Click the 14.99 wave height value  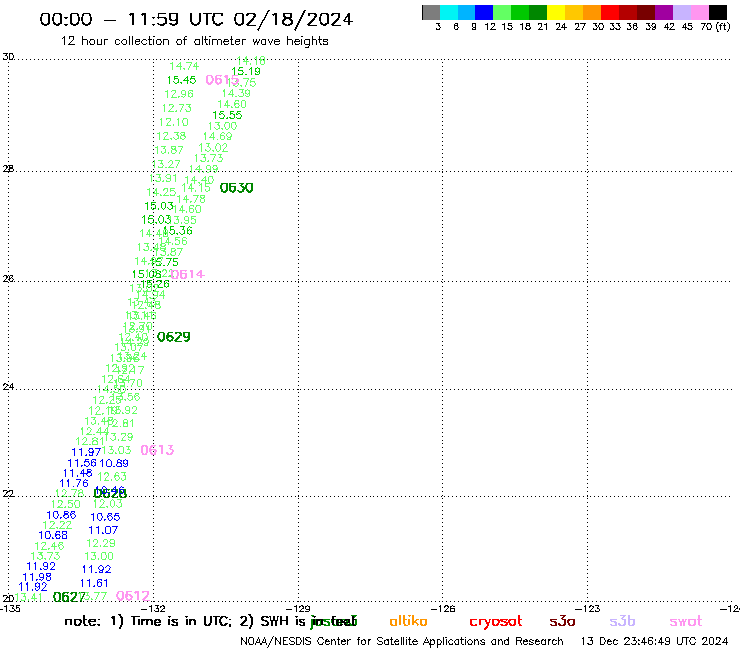[203, 169]
